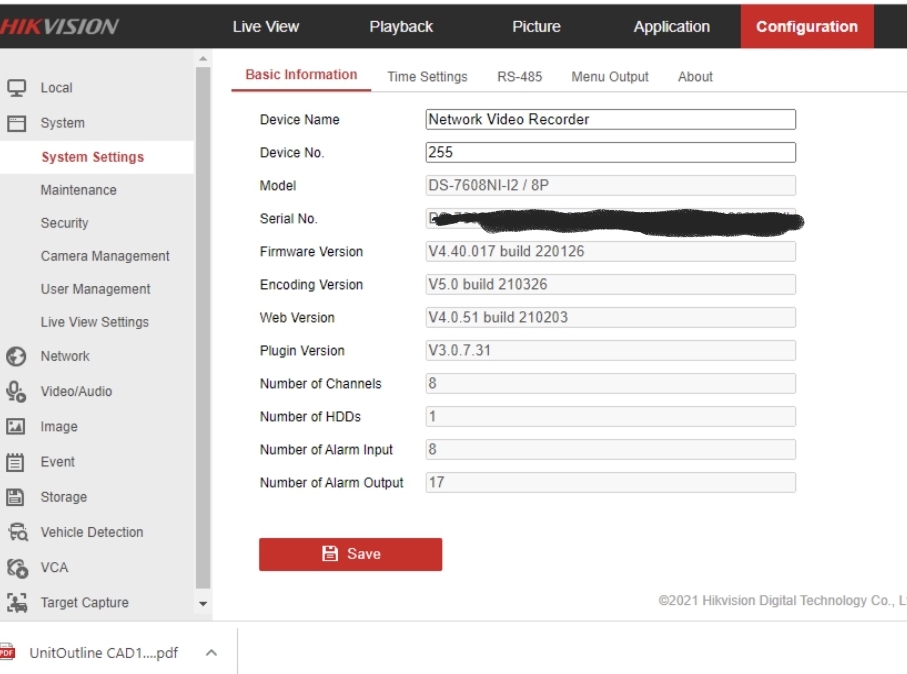
Task: Click the Local monitor icon in sidebar
Action: [x=16, y=88]
